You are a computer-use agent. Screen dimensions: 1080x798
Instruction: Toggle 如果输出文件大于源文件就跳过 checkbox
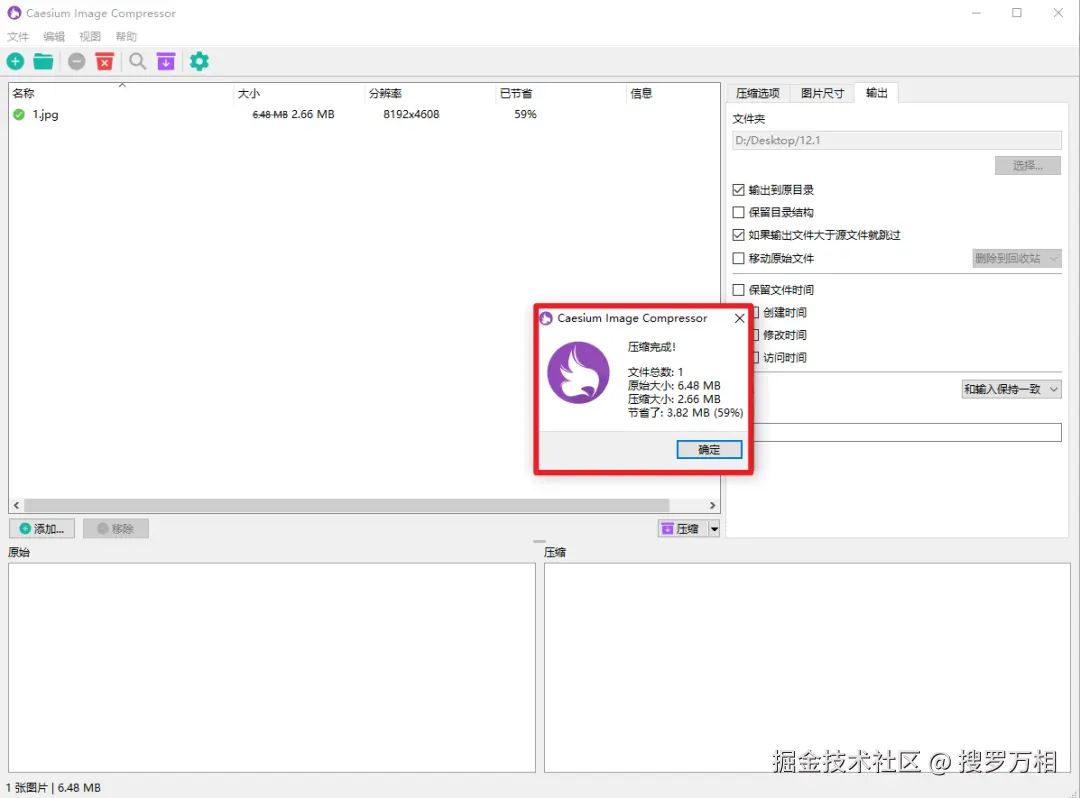coord(738,235)
